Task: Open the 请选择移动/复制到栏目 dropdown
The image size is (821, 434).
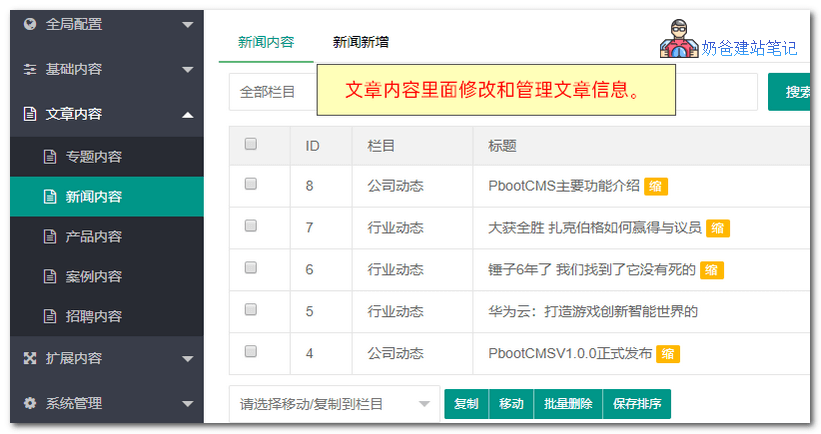Action: tap(334, 404)
